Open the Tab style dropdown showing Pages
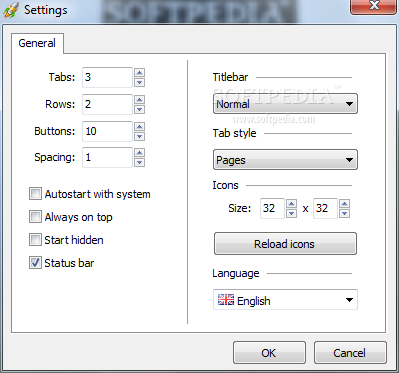Image resolution: width=399 pixels, height=373 pixels. (285, 160)
